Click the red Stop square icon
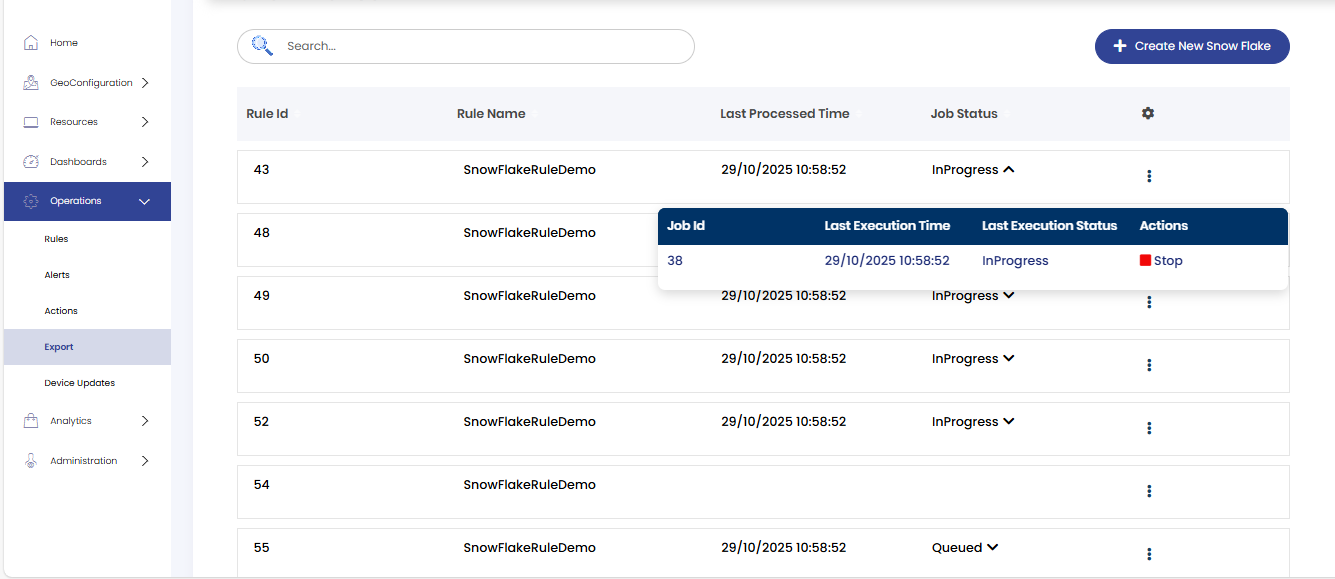 (x=1145, y=260)
